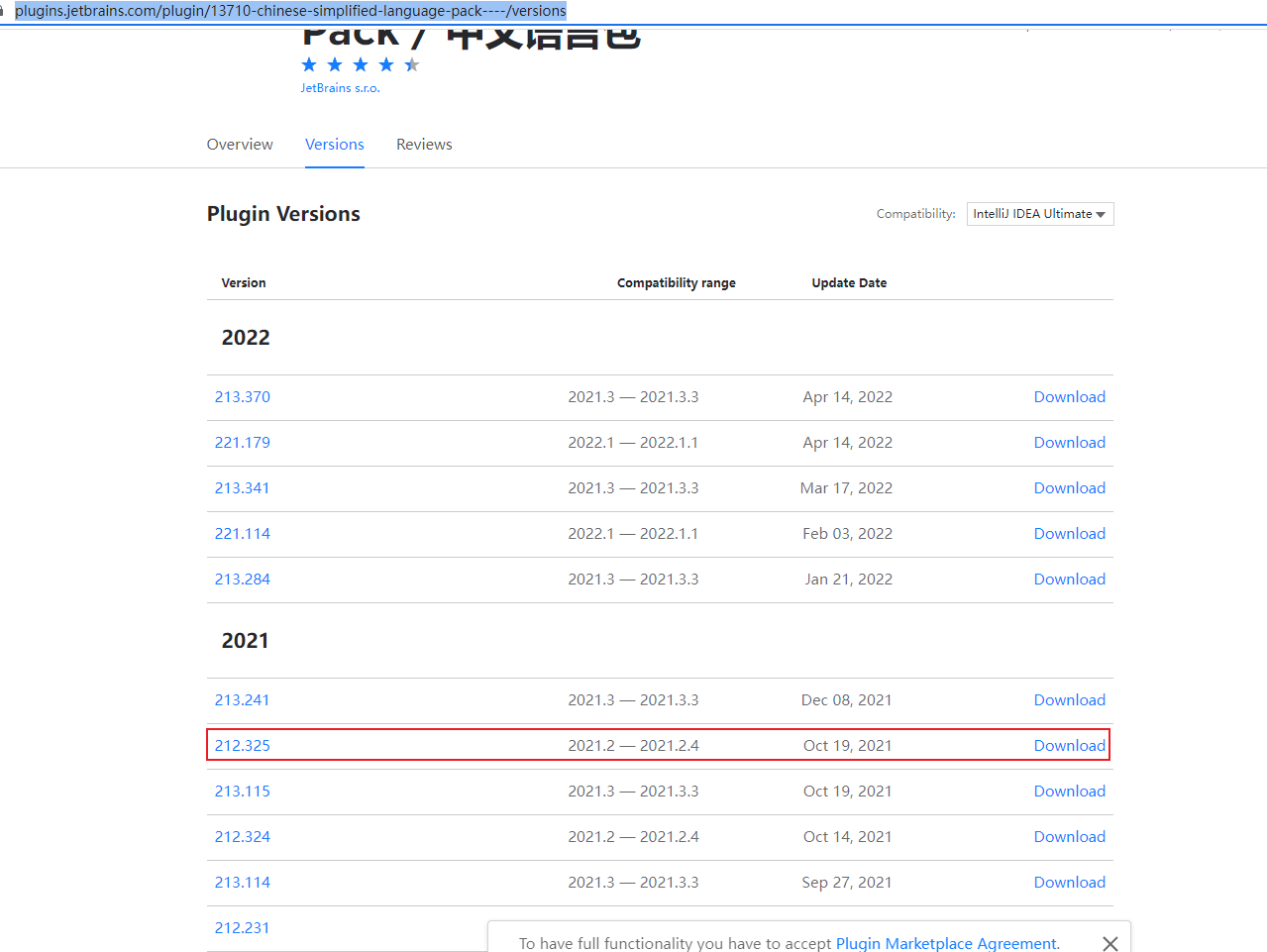Viewport: 1267px width, 952px height.
Task: Switch to the Overview tab
Action: click(240, 145)
